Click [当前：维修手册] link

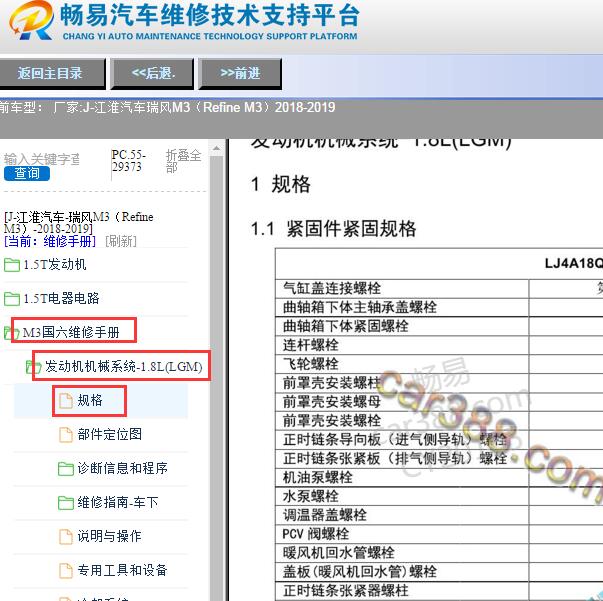50,241
